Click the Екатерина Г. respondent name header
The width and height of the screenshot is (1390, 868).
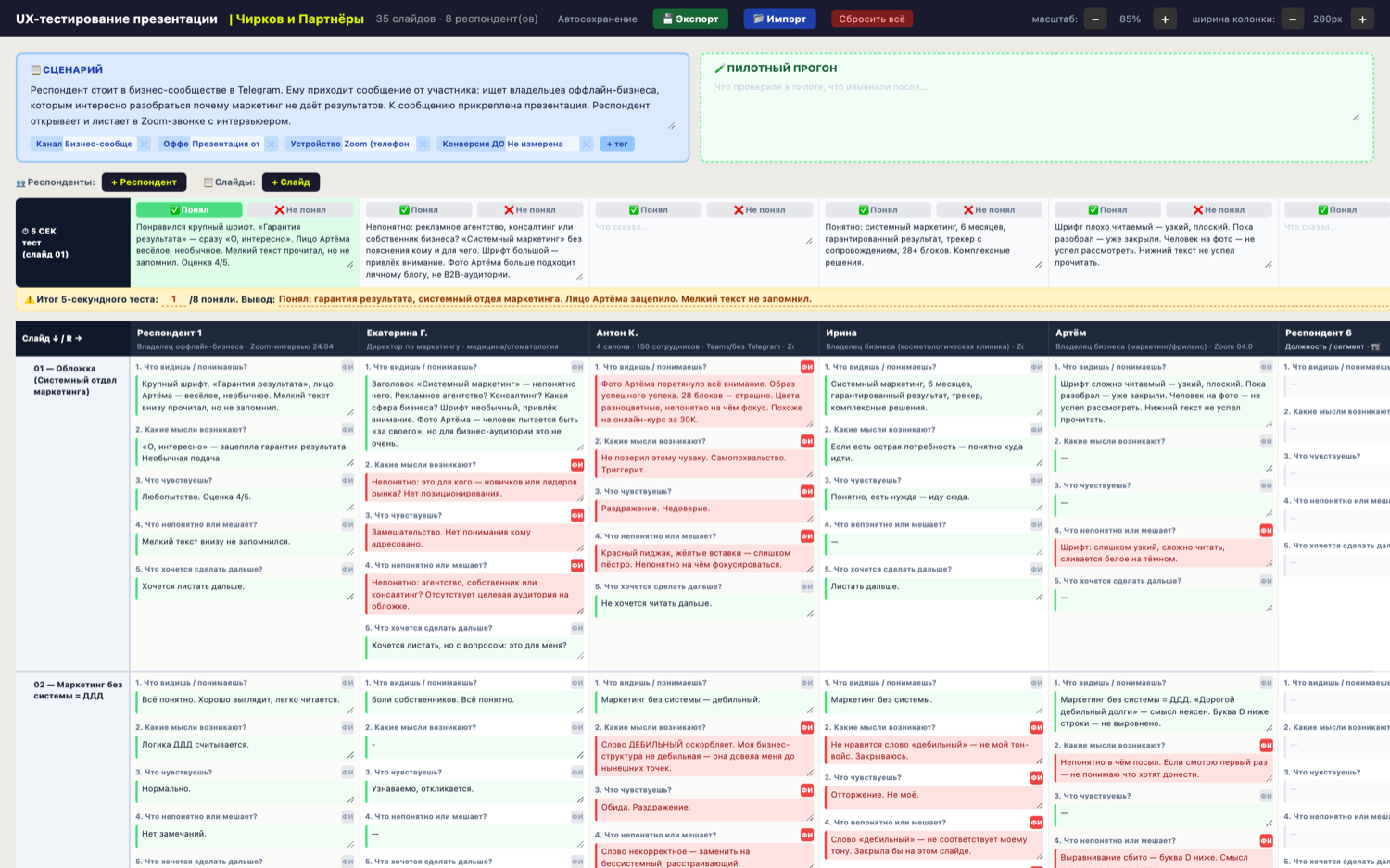[x=397, y=333]
